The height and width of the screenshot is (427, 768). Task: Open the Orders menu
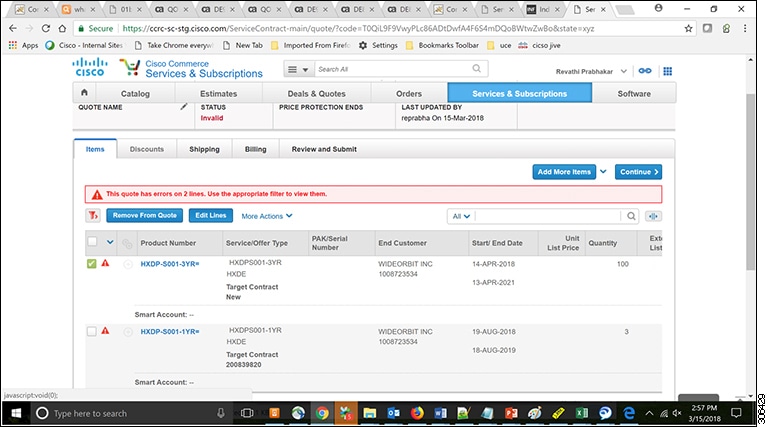[409, 94]
